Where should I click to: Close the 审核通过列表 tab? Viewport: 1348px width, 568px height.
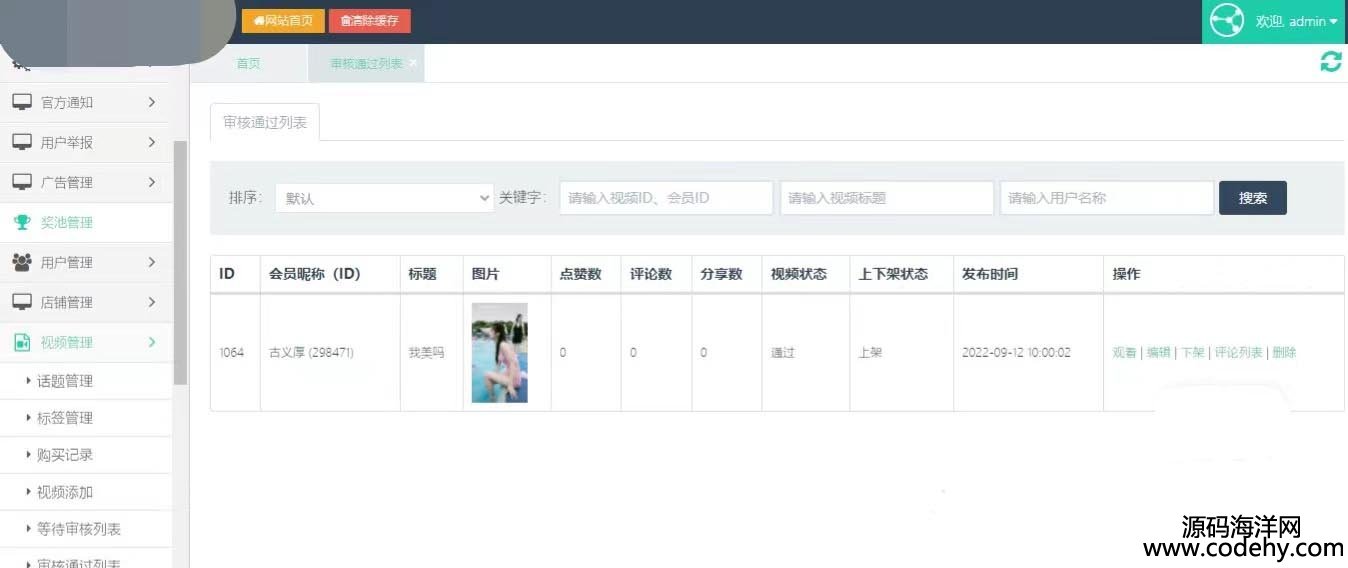(413, 62)
